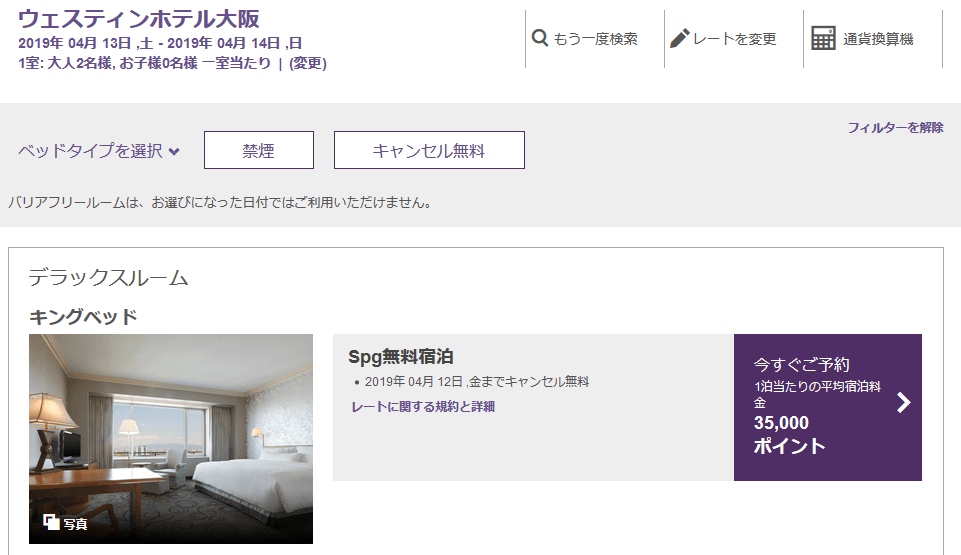Click the ウェスティンホテル大阪 hotel title

(x=139, y=19)
